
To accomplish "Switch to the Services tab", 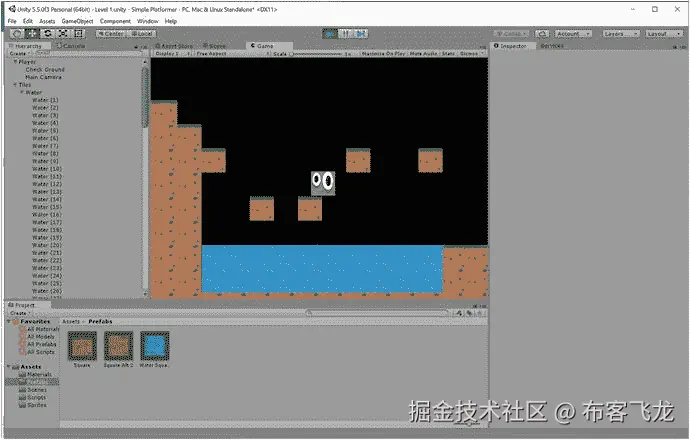I will 552,46.
